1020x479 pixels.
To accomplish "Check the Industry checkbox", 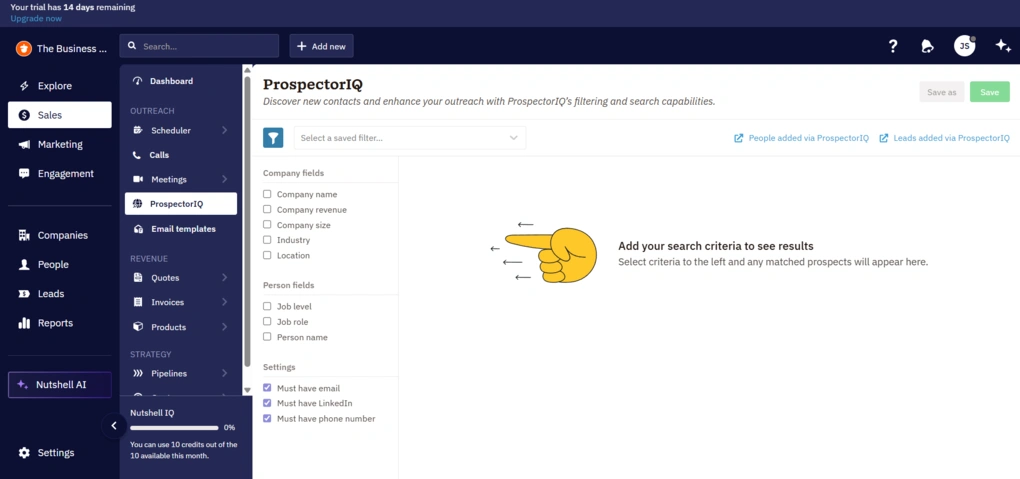I will coord(267,240).
